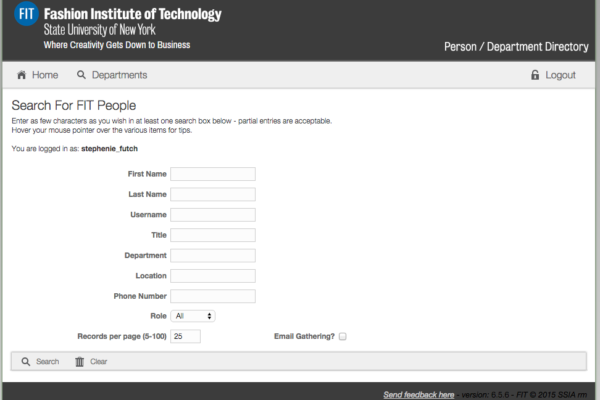Focus the Title input field
The image size is (600, 400).
(x=213, y=235)
